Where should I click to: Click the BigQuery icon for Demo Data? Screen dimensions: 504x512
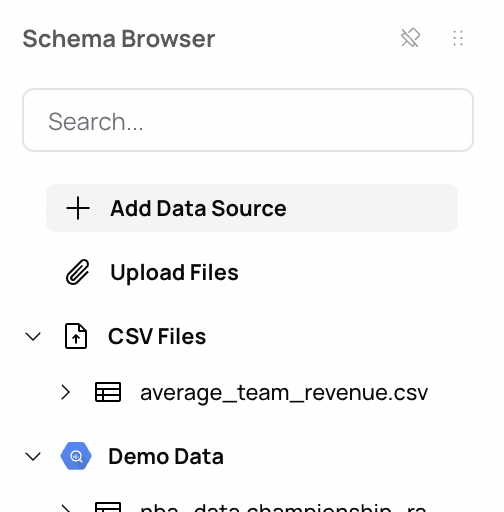coord(76,456)
